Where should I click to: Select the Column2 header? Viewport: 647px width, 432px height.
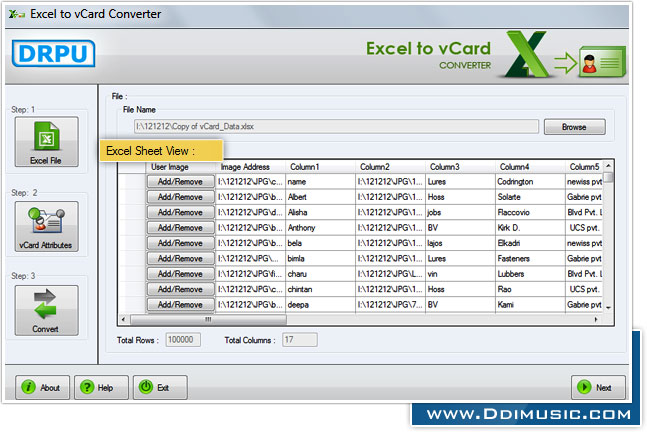[x=390, y=167]
